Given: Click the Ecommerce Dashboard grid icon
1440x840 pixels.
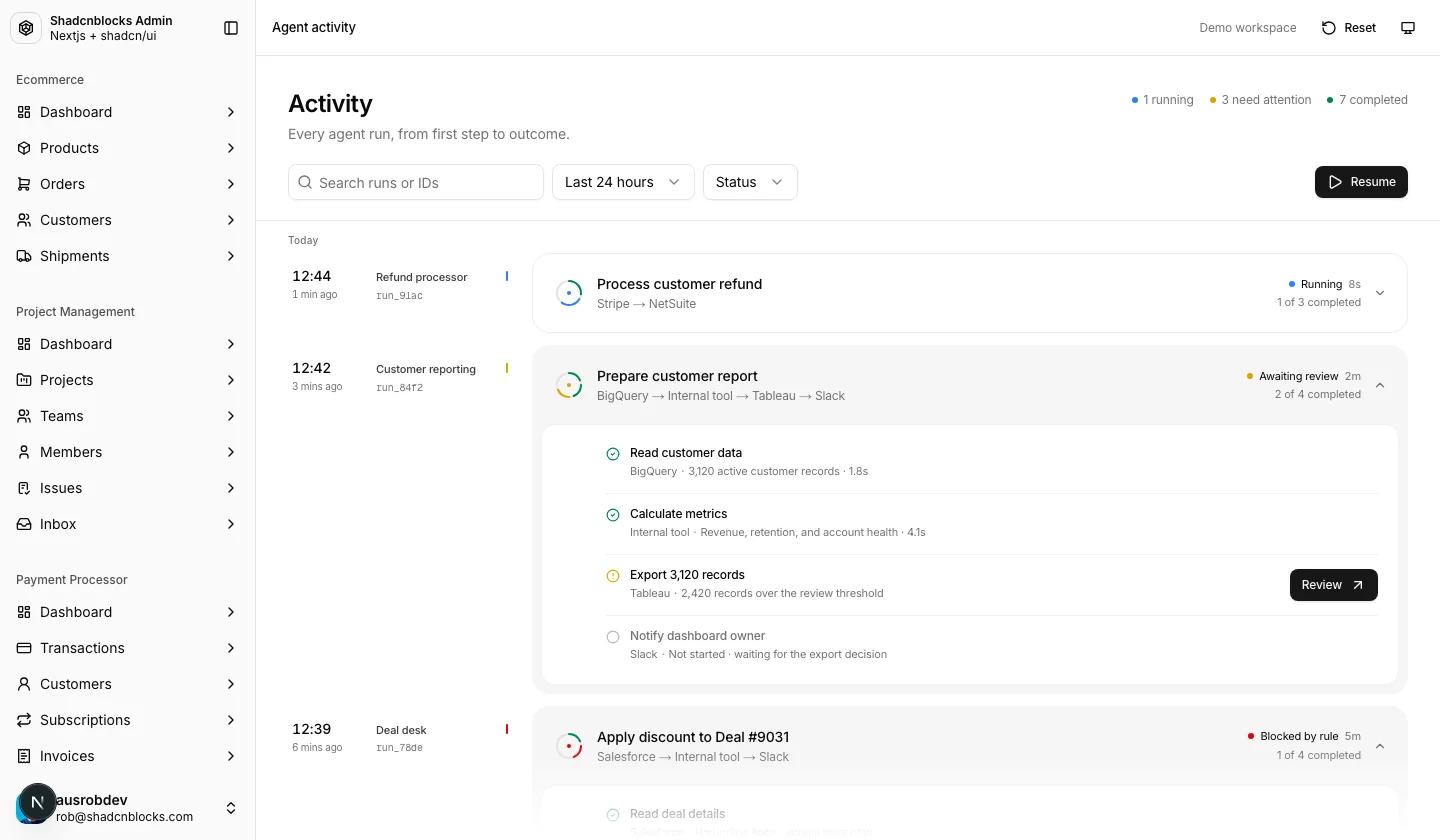Looking at the screenshot, I should pos(24,112).
